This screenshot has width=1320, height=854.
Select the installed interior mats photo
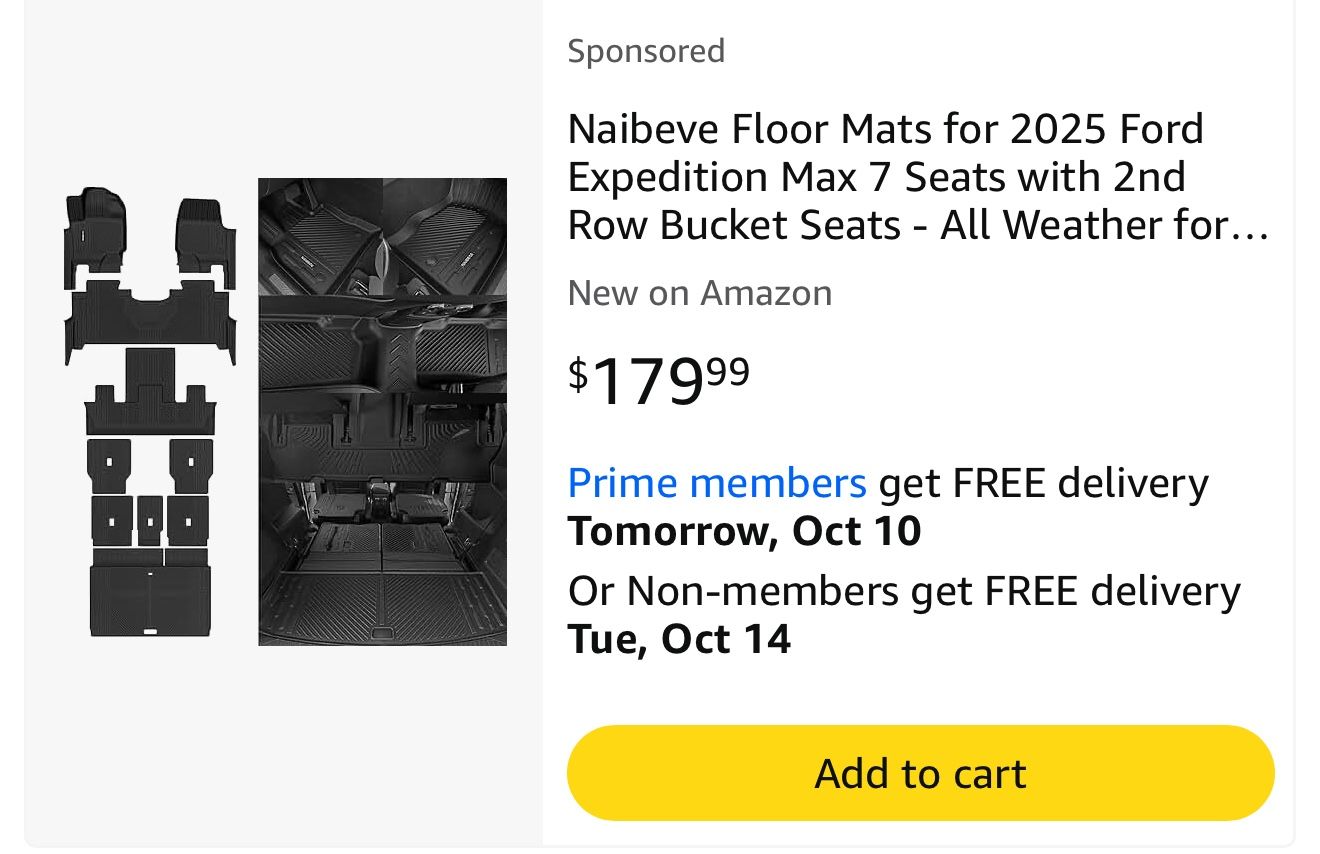click(382, 411)
